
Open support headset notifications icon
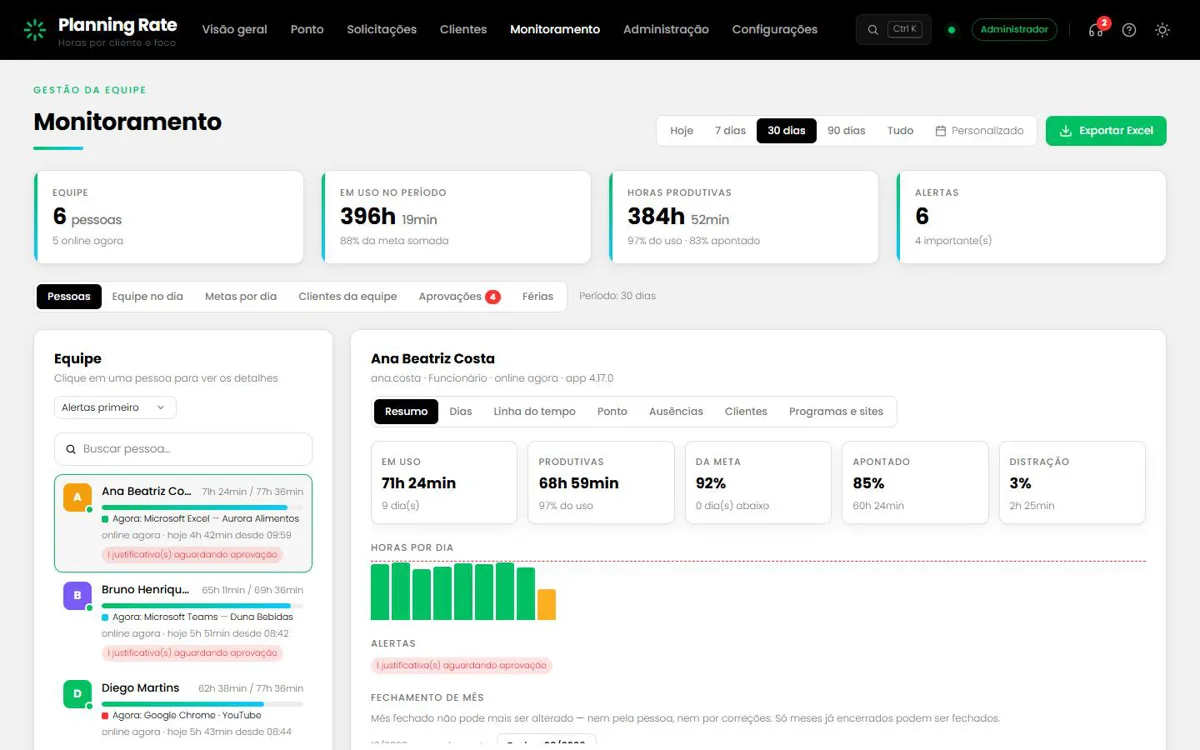pos(1096,30)
